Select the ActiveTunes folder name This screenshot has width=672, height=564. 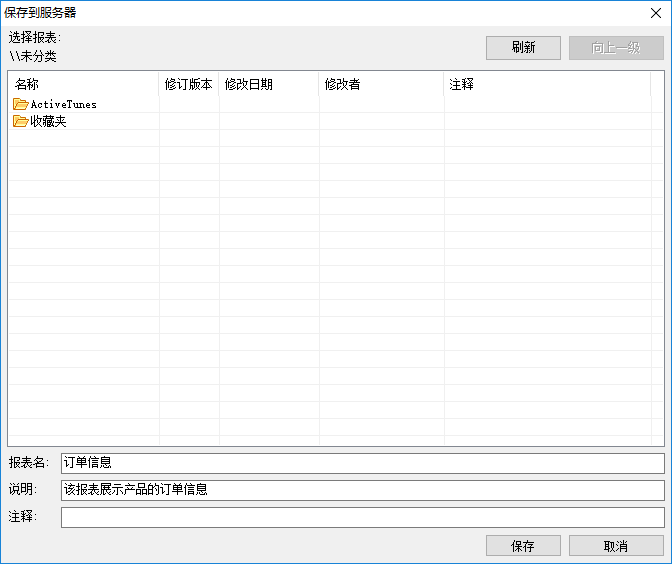63,104
